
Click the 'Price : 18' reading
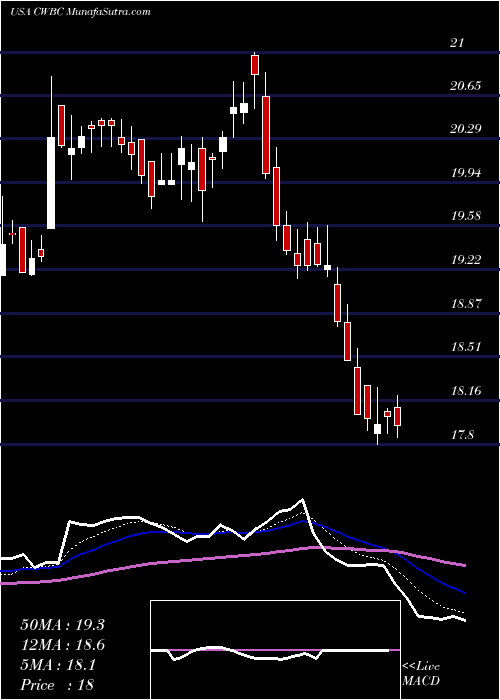[58, 685]
